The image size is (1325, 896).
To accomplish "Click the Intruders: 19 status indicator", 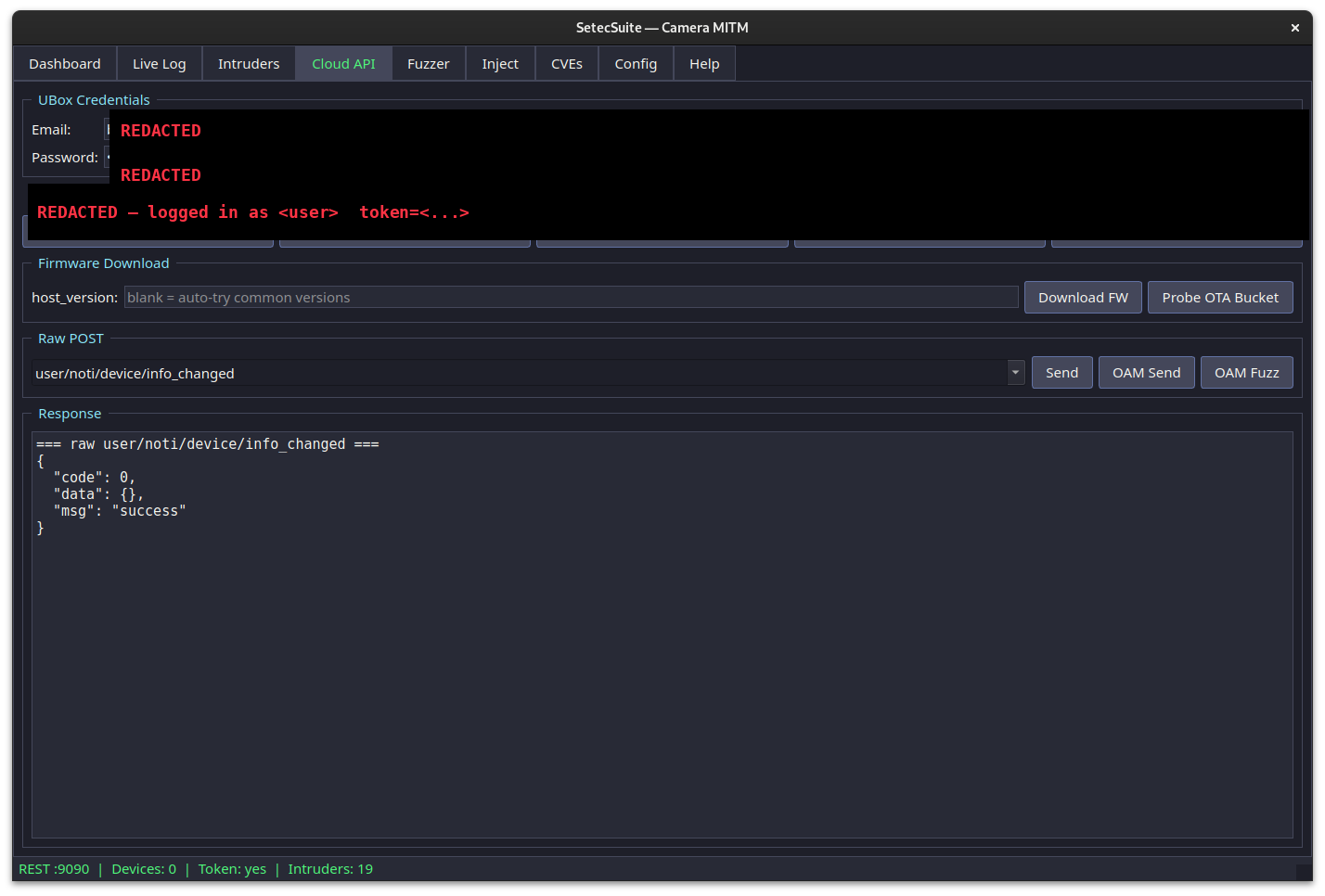I will point(330,869).
